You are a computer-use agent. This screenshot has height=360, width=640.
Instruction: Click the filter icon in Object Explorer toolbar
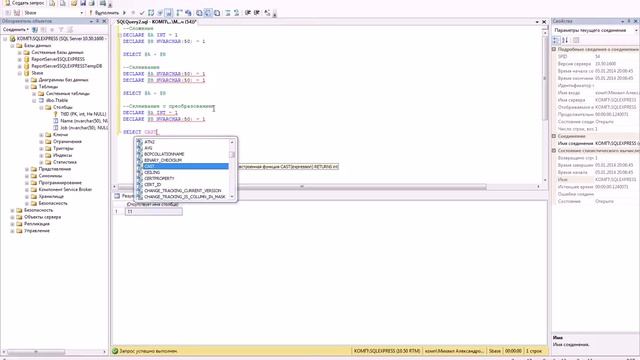click(x=61, y=30)
